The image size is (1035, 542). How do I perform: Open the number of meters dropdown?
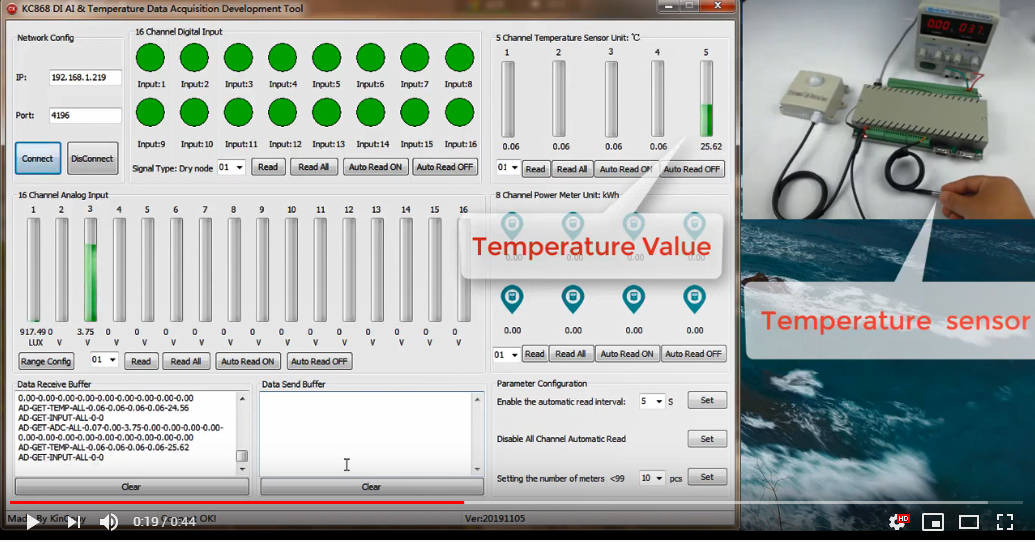point(651,478)
